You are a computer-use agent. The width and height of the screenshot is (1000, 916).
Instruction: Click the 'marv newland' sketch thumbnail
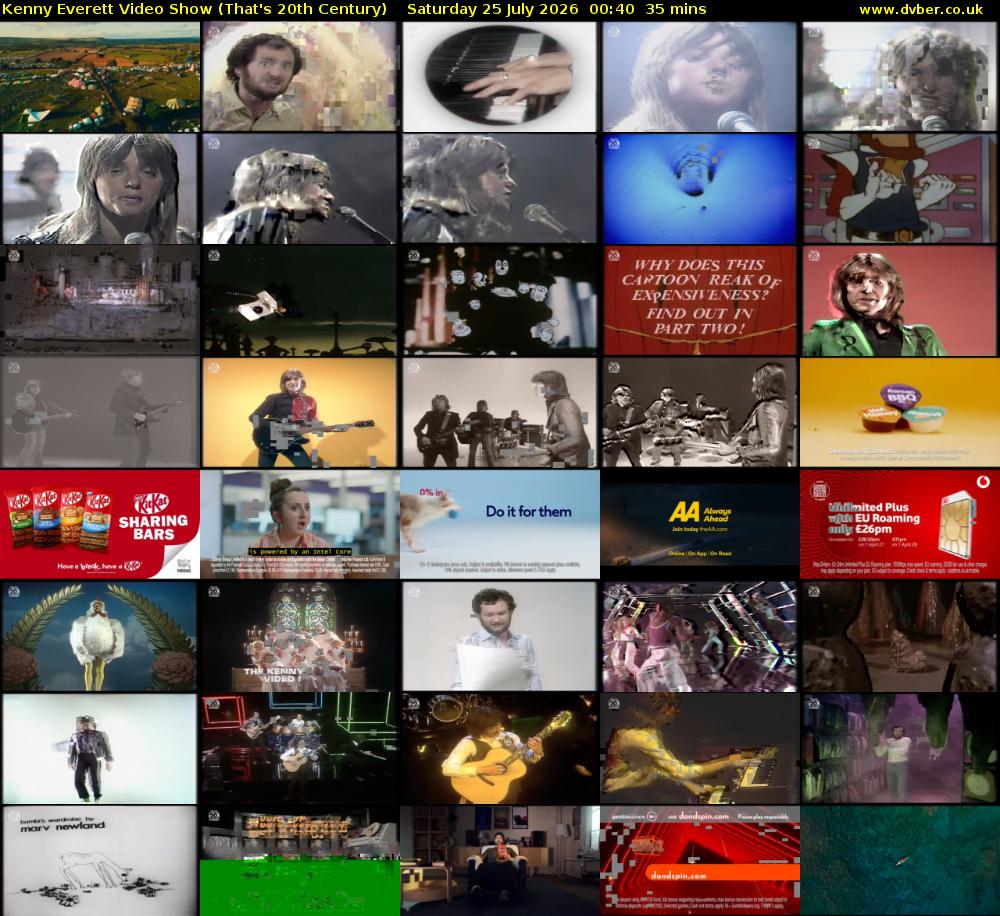[x=100, y=861]
